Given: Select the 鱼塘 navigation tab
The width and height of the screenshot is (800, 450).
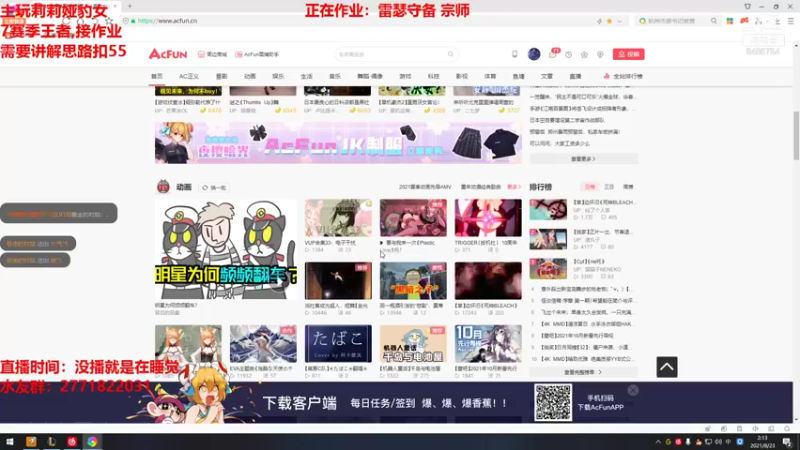Looking at the screenshot, I should pos(518,76).
